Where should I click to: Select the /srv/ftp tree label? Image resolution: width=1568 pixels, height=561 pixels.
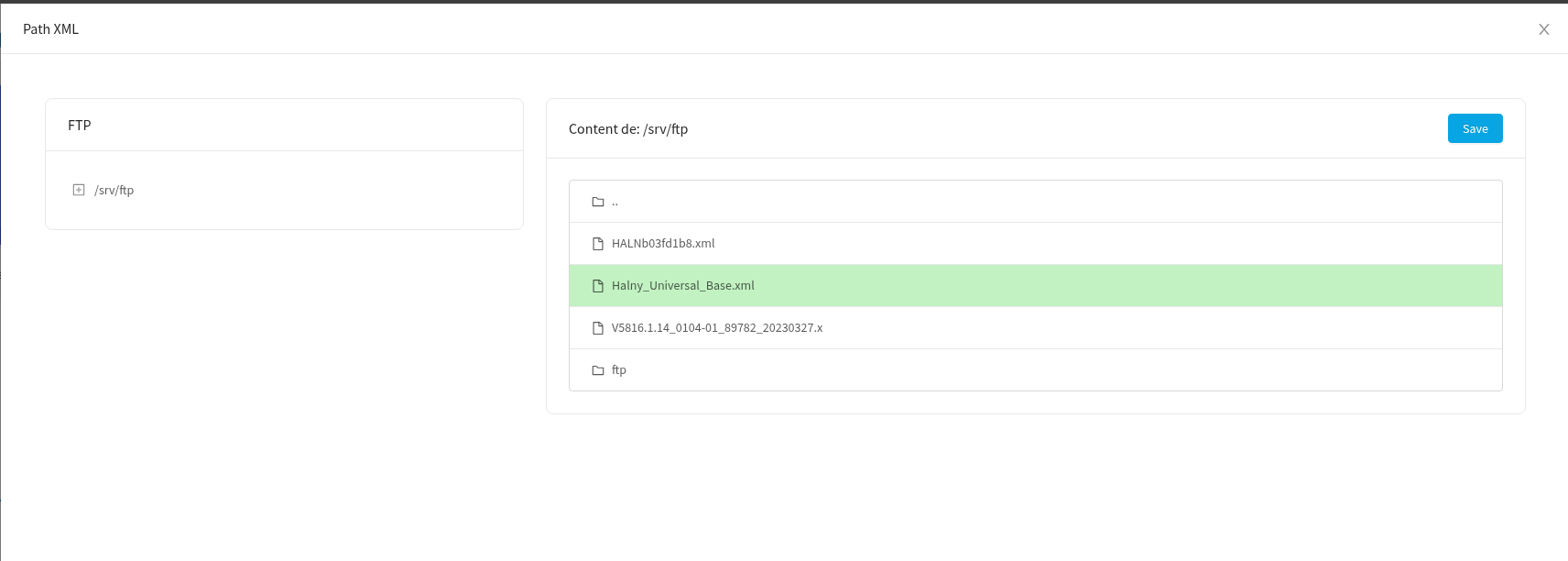click(x=114, y=191)
